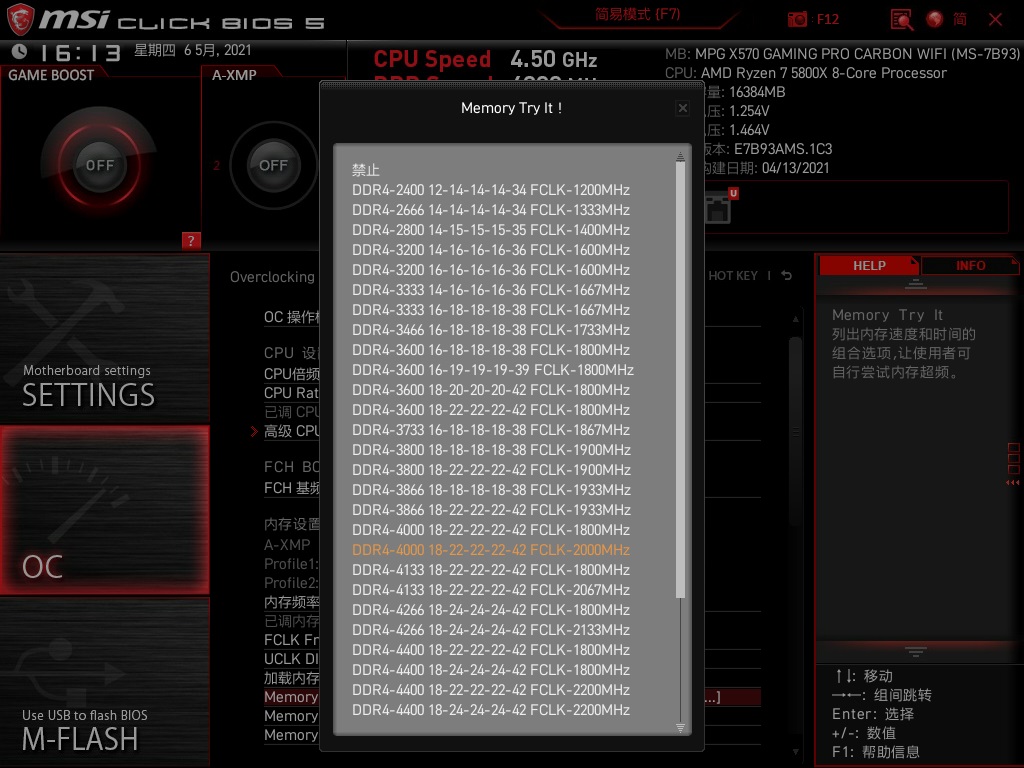Click the screenshot camera F12 icon
The width and height of the screenshot is (1024, 768).
tap(798, 18)
